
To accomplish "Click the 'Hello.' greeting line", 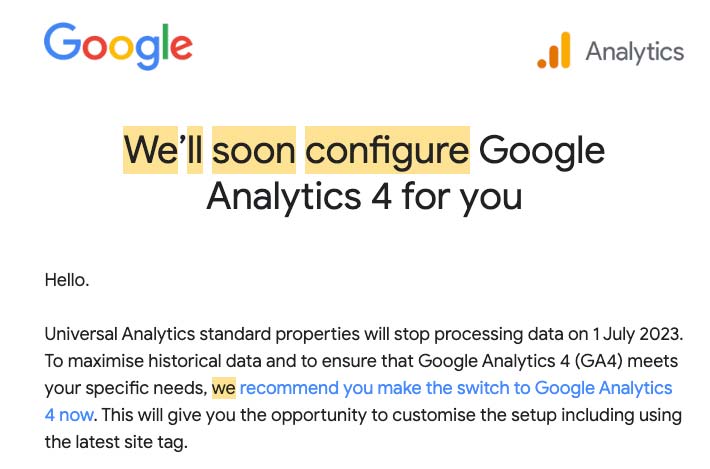I will (x=67, y=280).
